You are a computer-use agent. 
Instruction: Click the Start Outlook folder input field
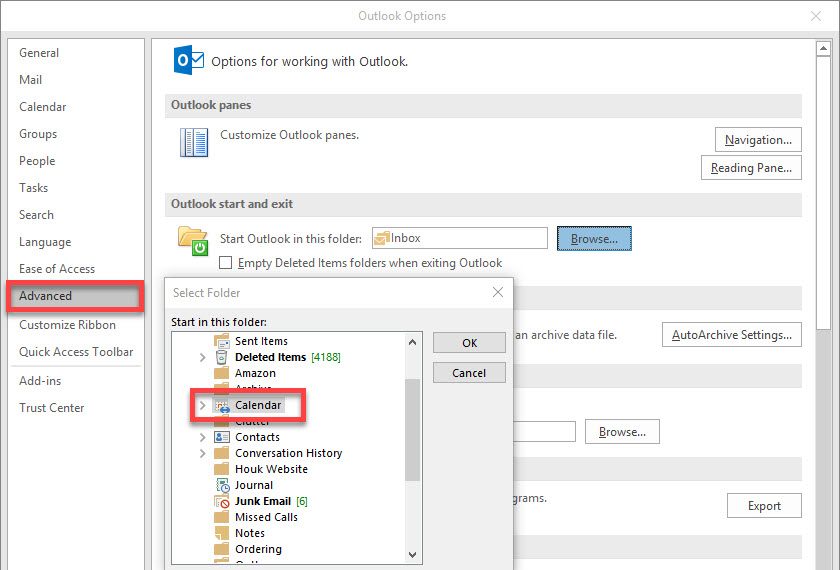click(460, 238)
